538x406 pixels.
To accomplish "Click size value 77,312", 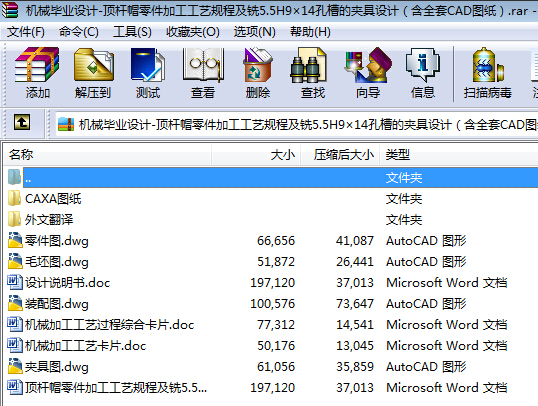I will pos(276,325).
